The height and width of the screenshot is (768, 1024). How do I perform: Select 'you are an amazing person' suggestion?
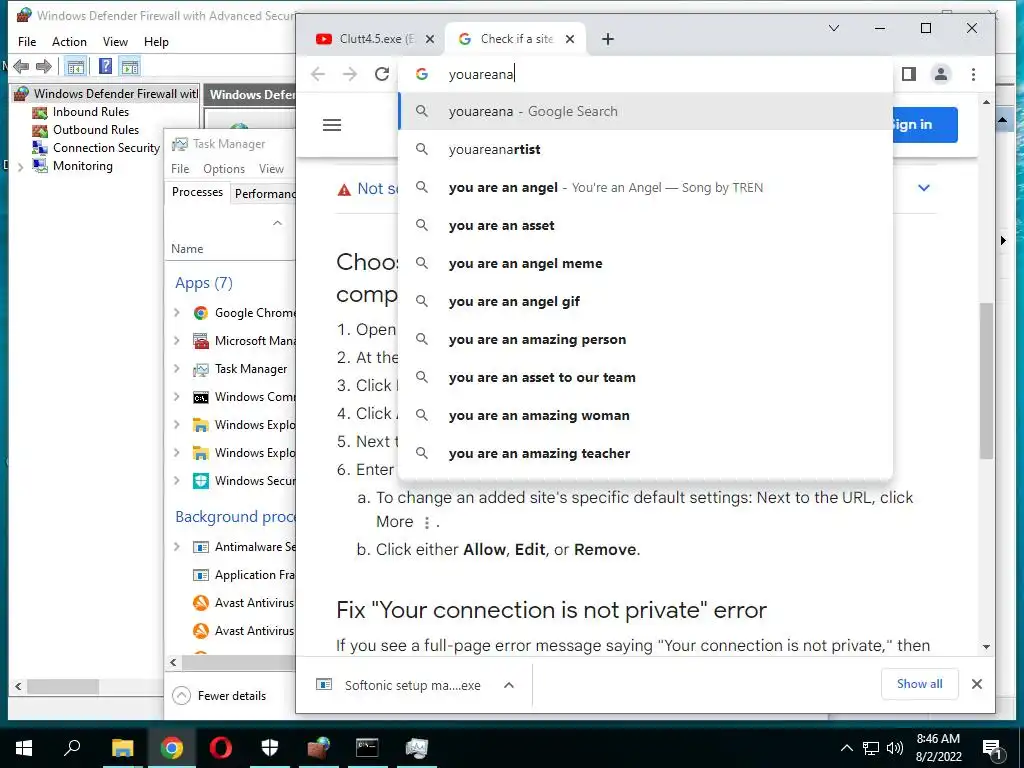click(645, 340)
